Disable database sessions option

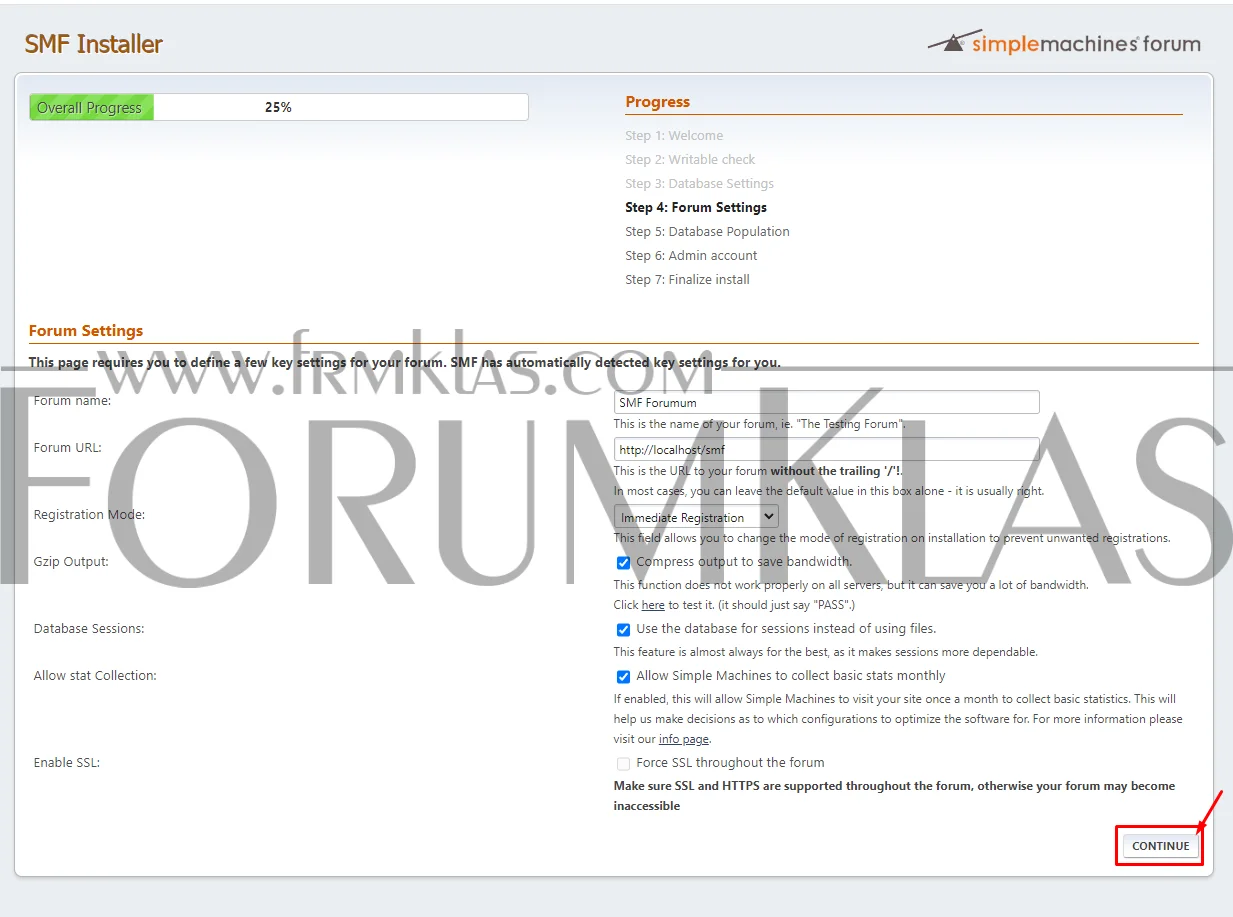tap(623, 629)
